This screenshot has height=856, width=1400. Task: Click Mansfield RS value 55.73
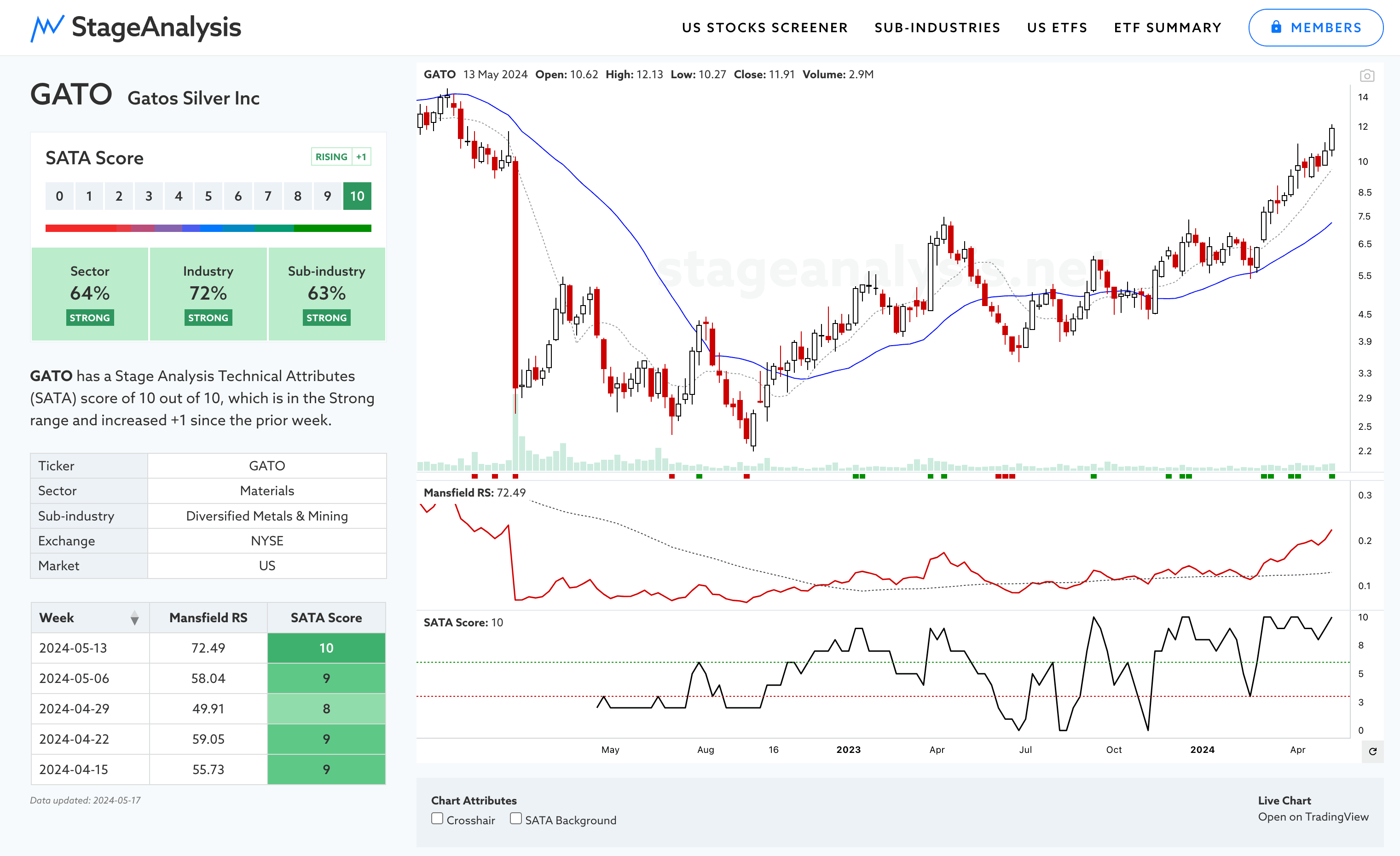point(208,769)
